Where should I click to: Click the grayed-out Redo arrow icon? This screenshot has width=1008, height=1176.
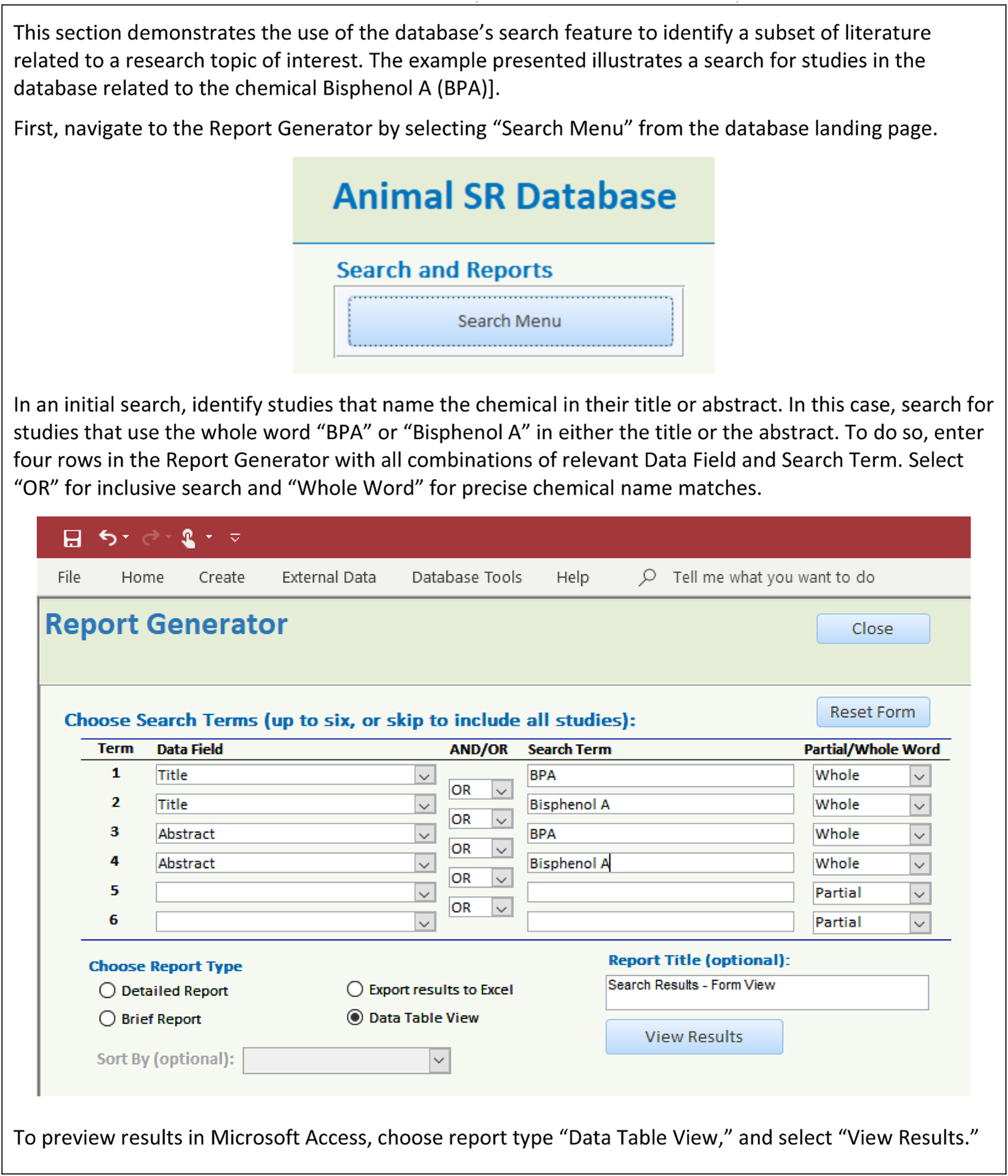pyautogui.click(x=150, y=538)
